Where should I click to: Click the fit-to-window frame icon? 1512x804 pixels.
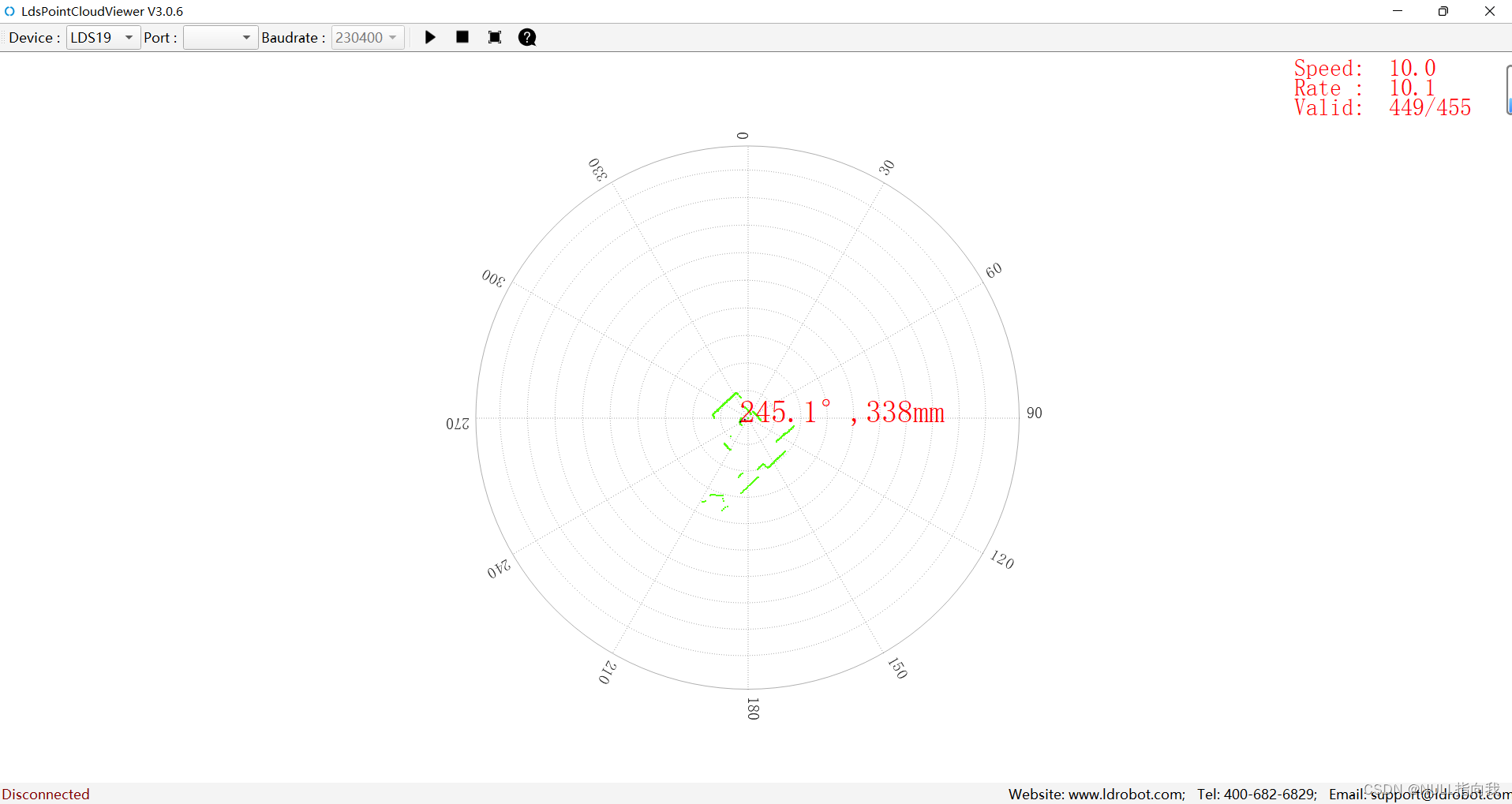(x=495, y=37)
